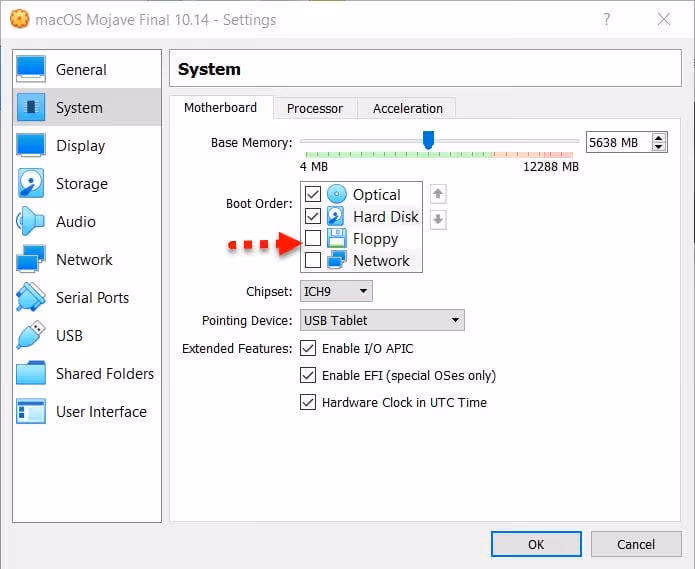Open the Network monitors icon in sidebar

click(31, 259)
